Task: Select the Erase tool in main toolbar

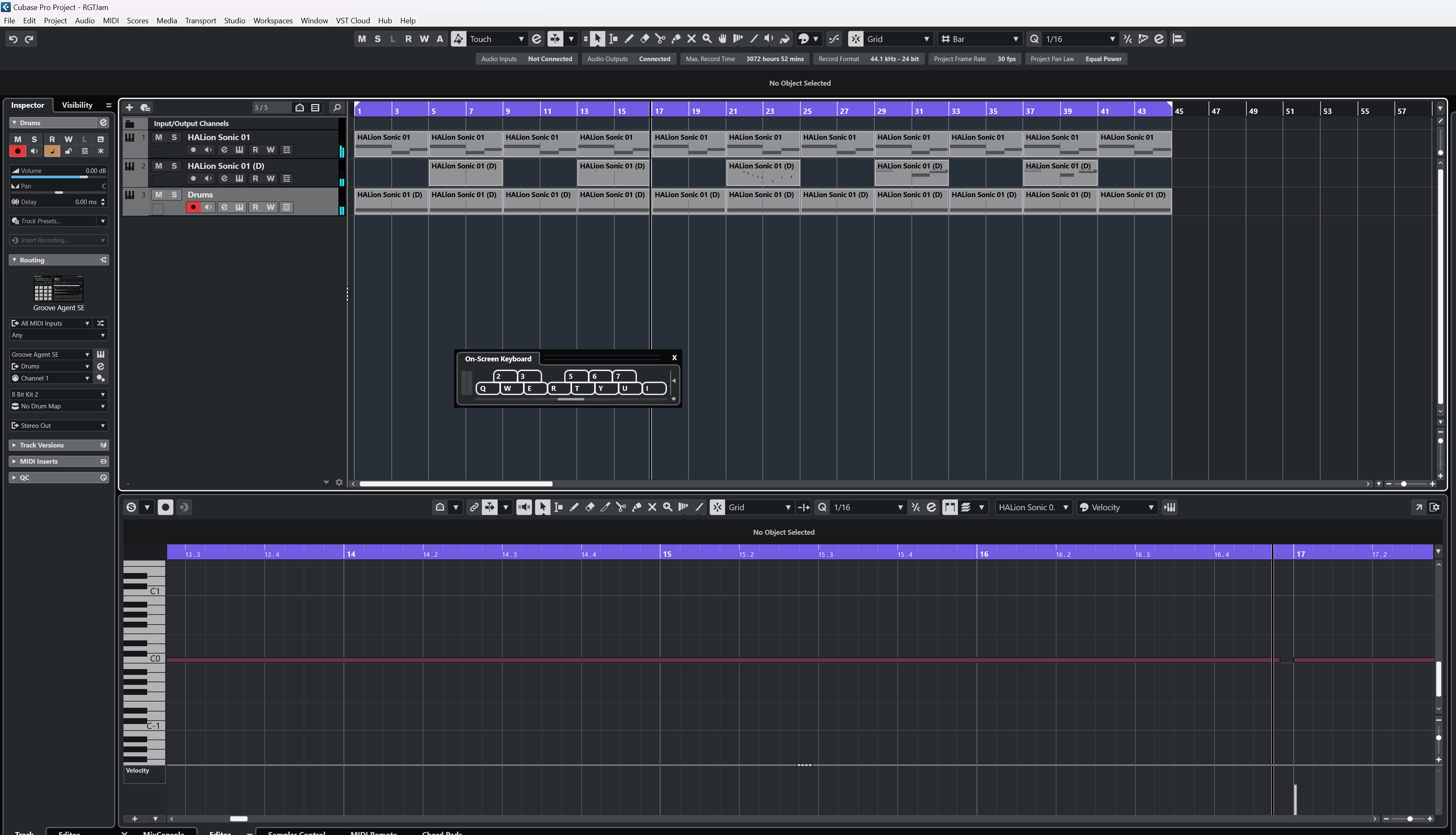Action: [644, 39]
